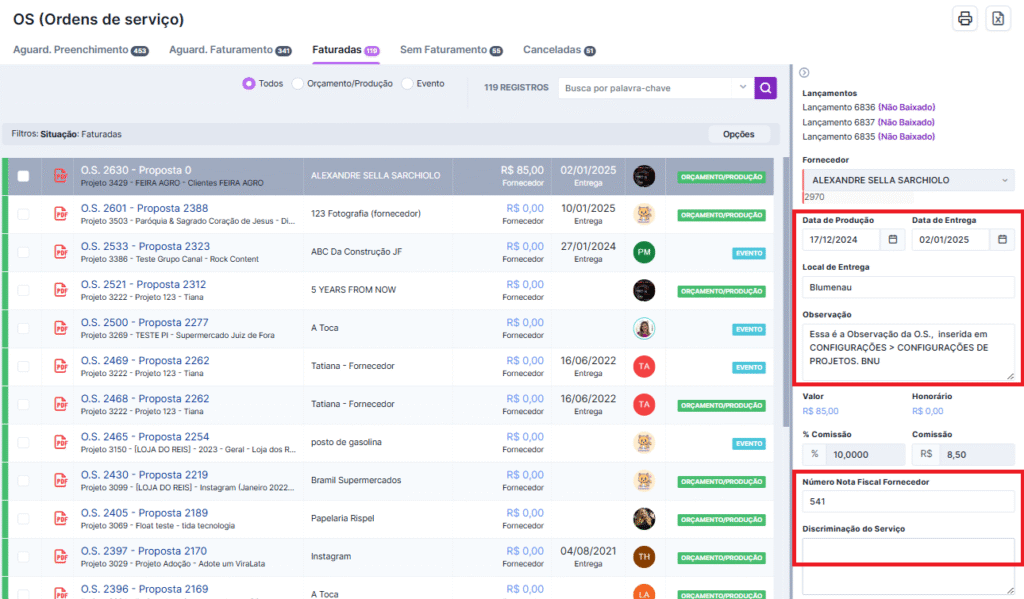Run the keyword search with the magnifier button

click(x=765, y=88)
